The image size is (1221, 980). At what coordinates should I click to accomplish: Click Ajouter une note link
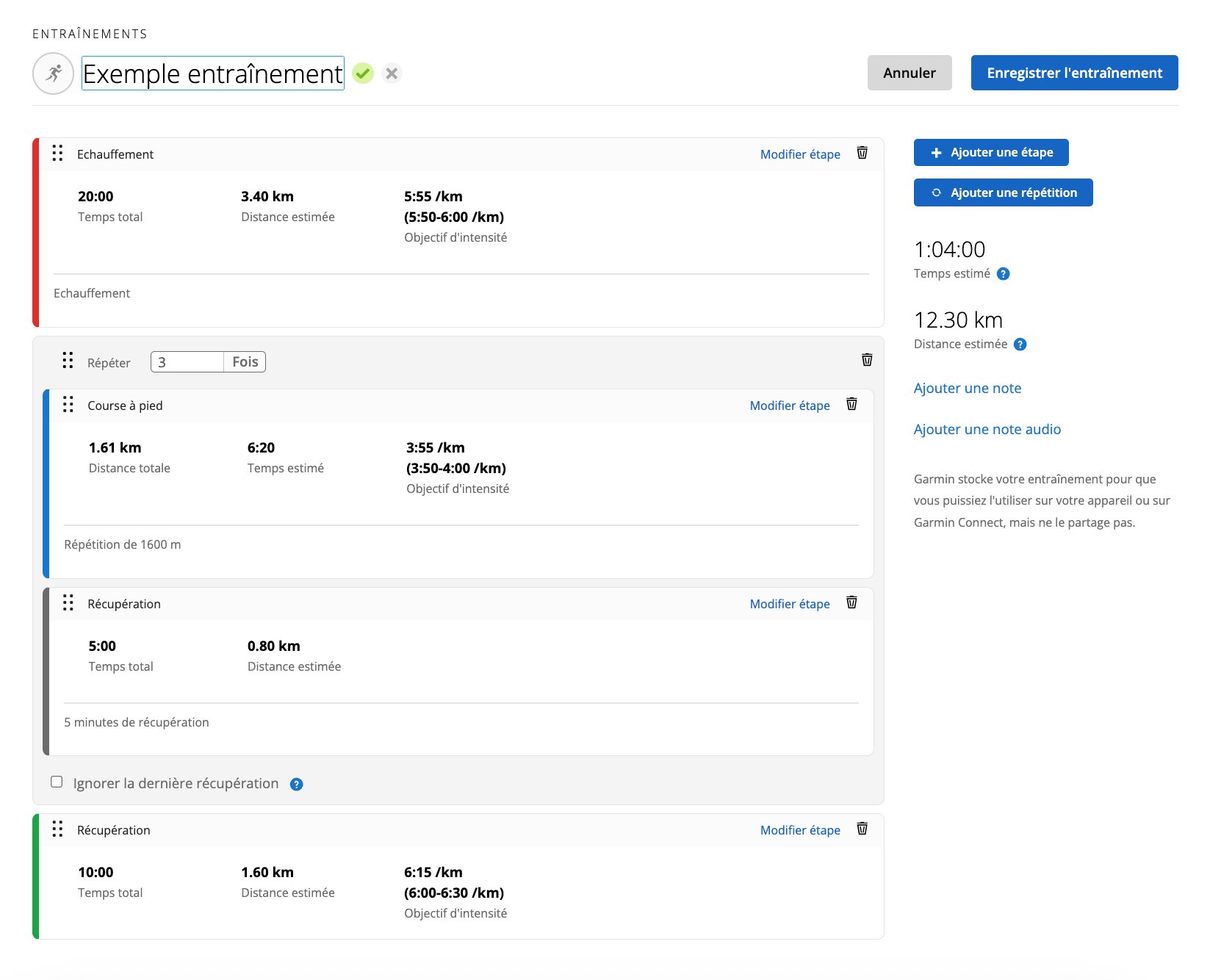point(968,388)
